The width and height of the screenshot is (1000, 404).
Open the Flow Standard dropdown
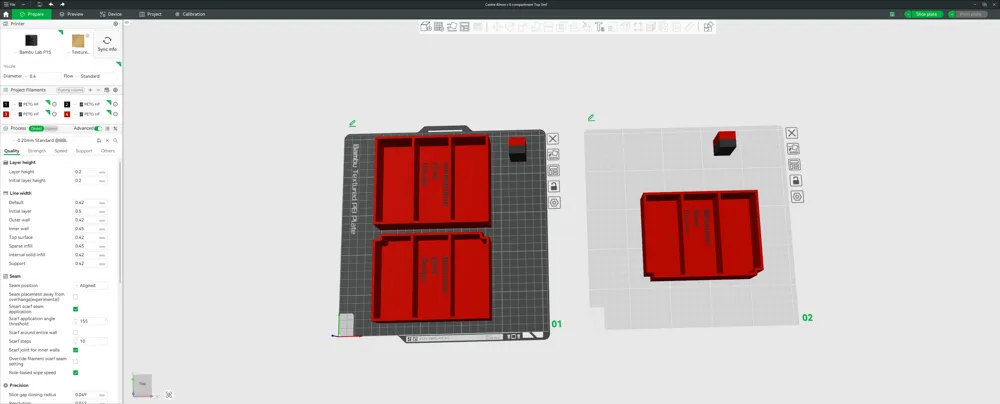(x=96, y=76)
